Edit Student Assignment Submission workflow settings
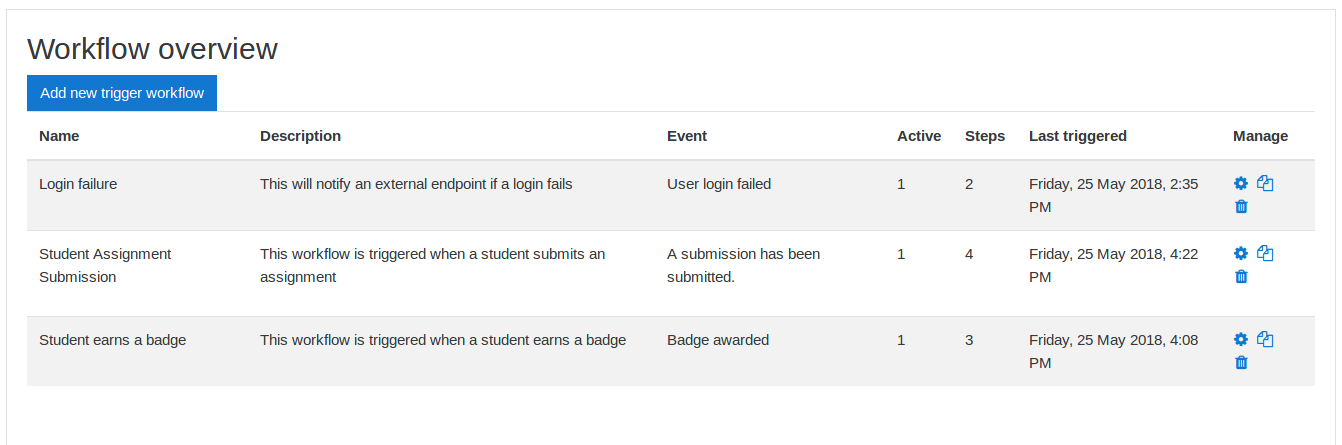This screenshot has width=1342, height=445. pos(1241,254)
